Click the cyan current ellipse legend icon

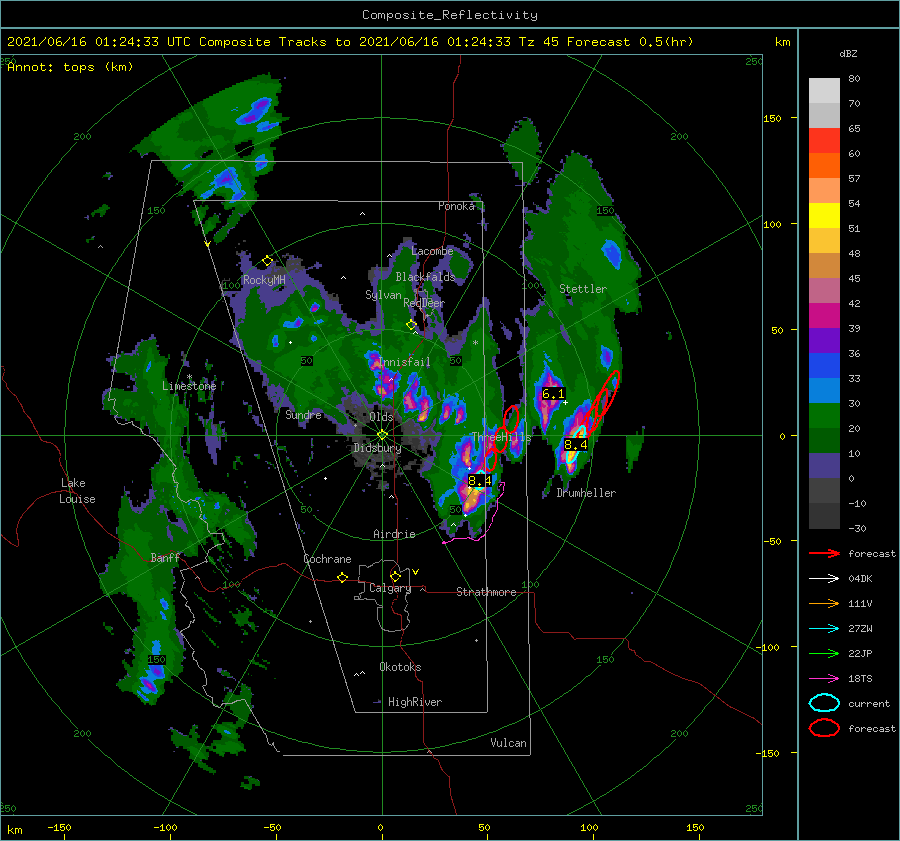coord(824,703)
